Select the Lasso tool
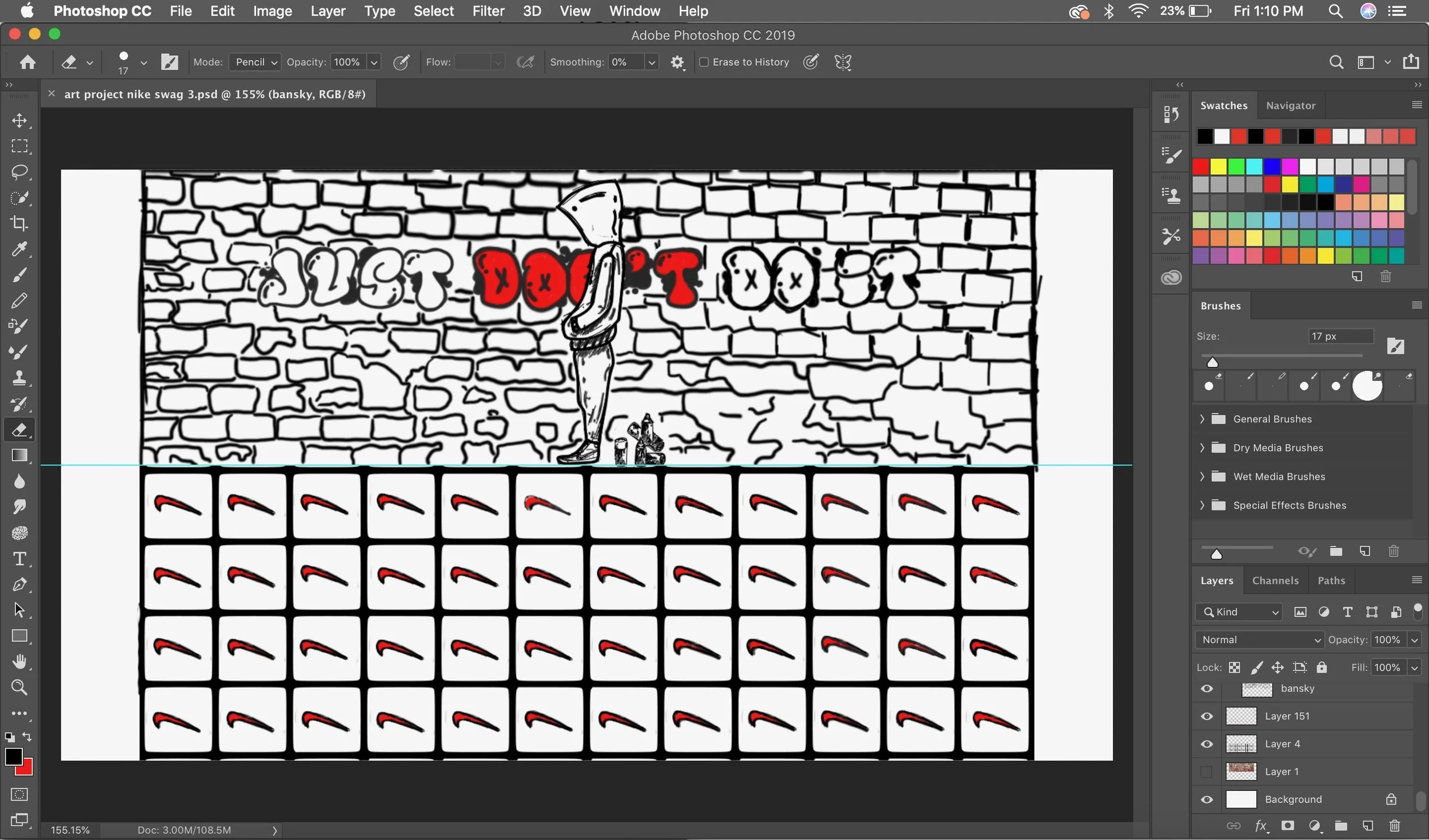The width and height of the screenshot is (1429, 840). (x=19, y=172)
